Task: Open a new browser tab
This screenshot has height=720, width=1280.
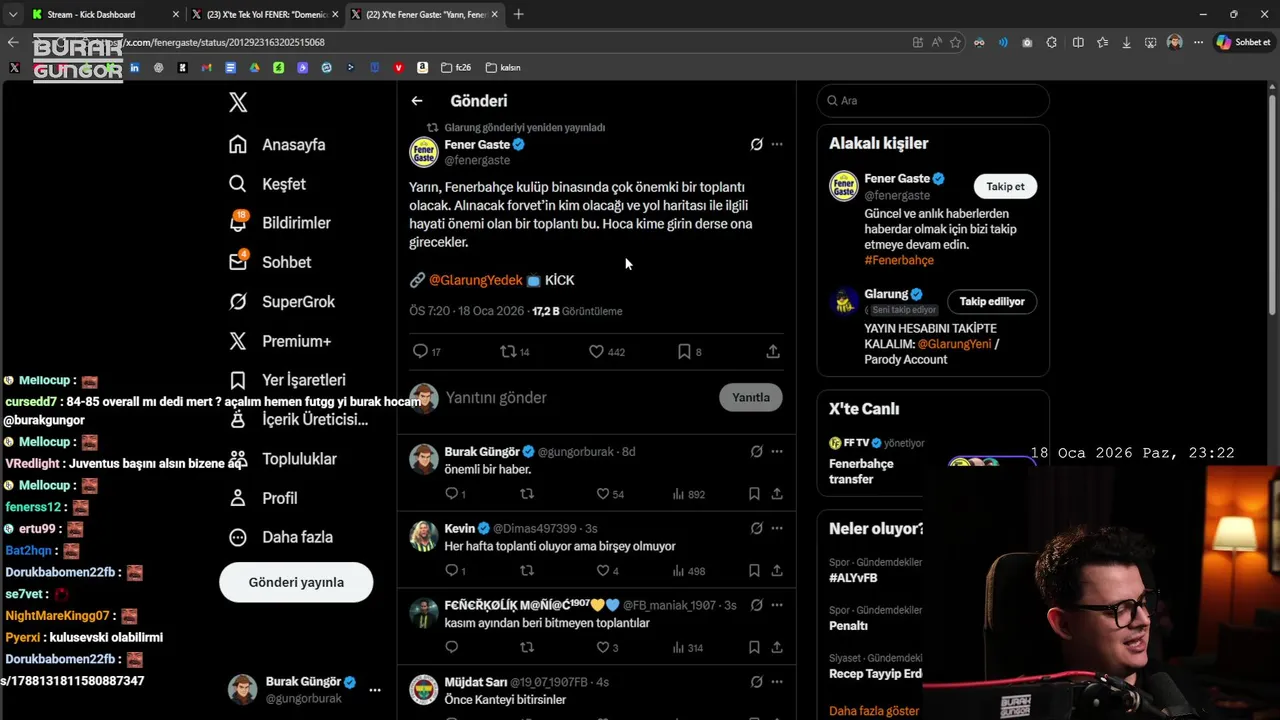Action: (518, 14)
